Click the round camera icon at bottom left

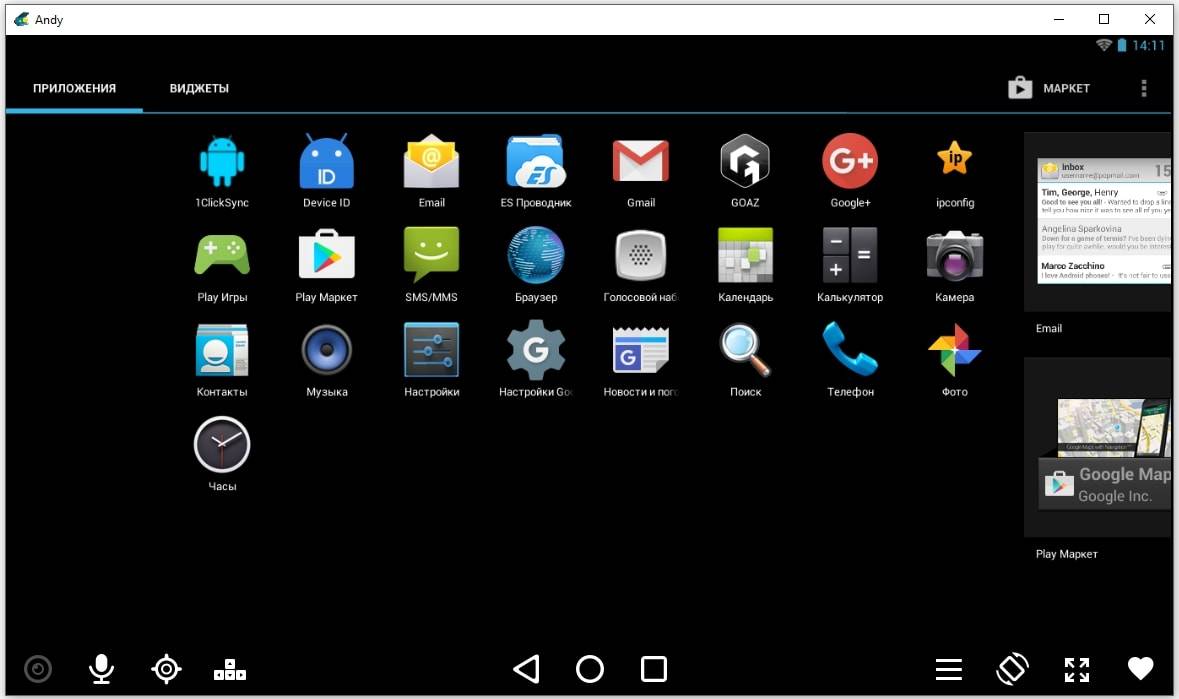coord(38,669)
